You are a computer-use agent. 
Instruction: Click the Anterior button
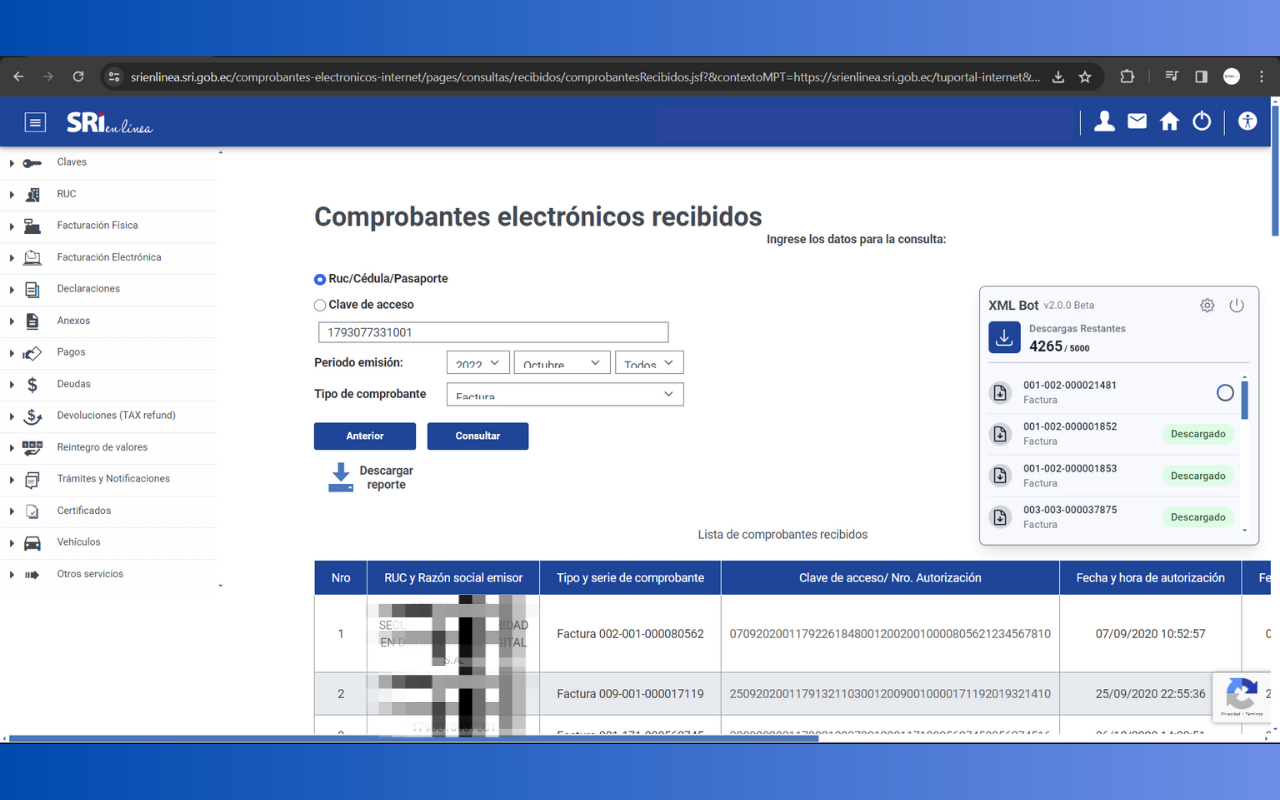365,436
